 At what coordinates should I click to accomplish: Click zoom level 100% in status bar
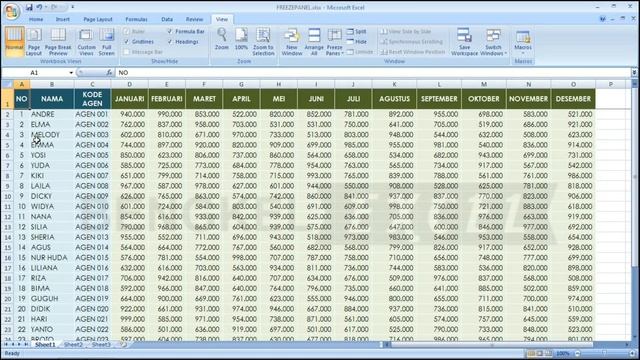[x=562, y=353]
